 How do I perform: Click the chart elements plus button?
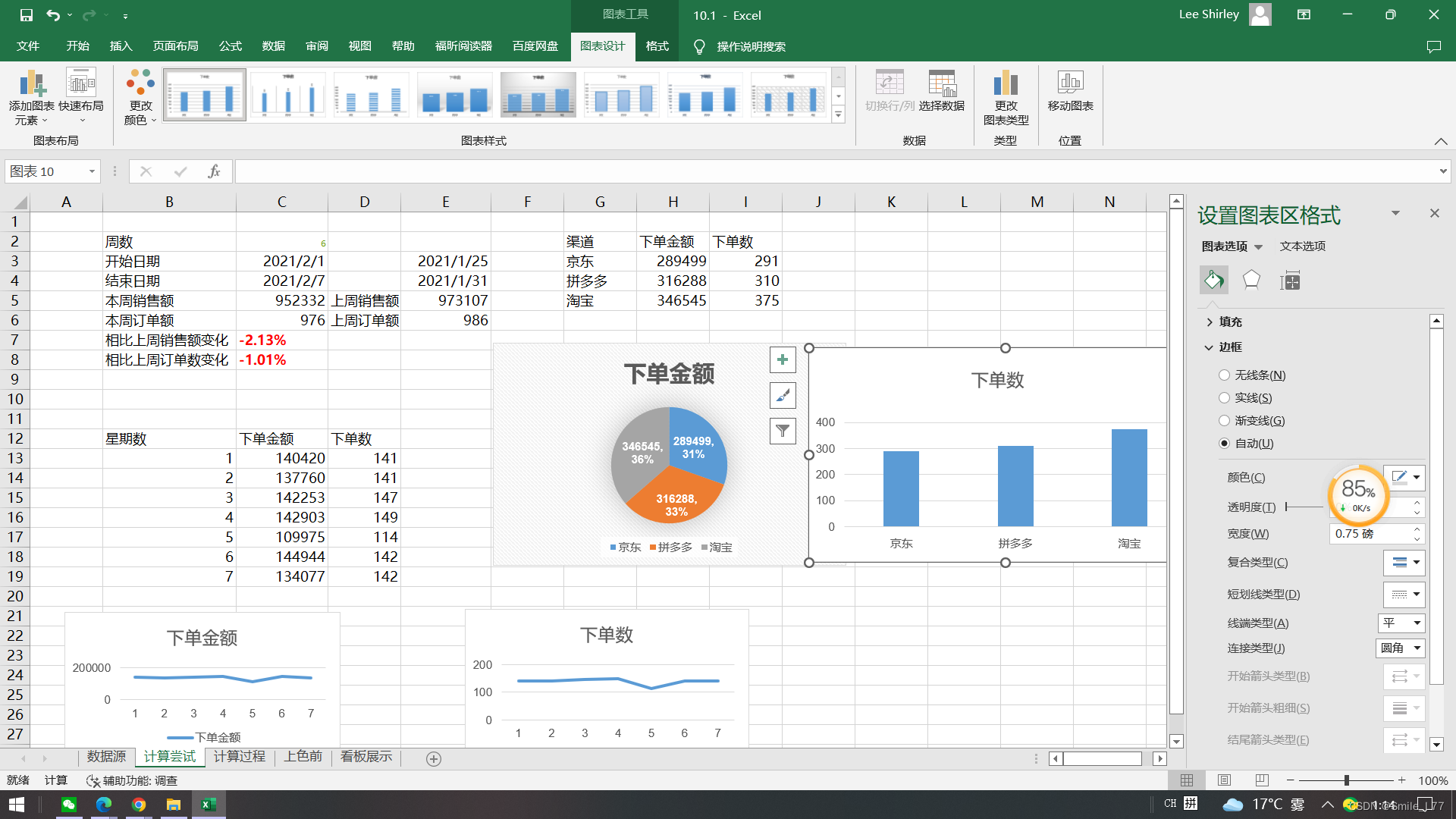pyautogui.click(x=783, y=360)
